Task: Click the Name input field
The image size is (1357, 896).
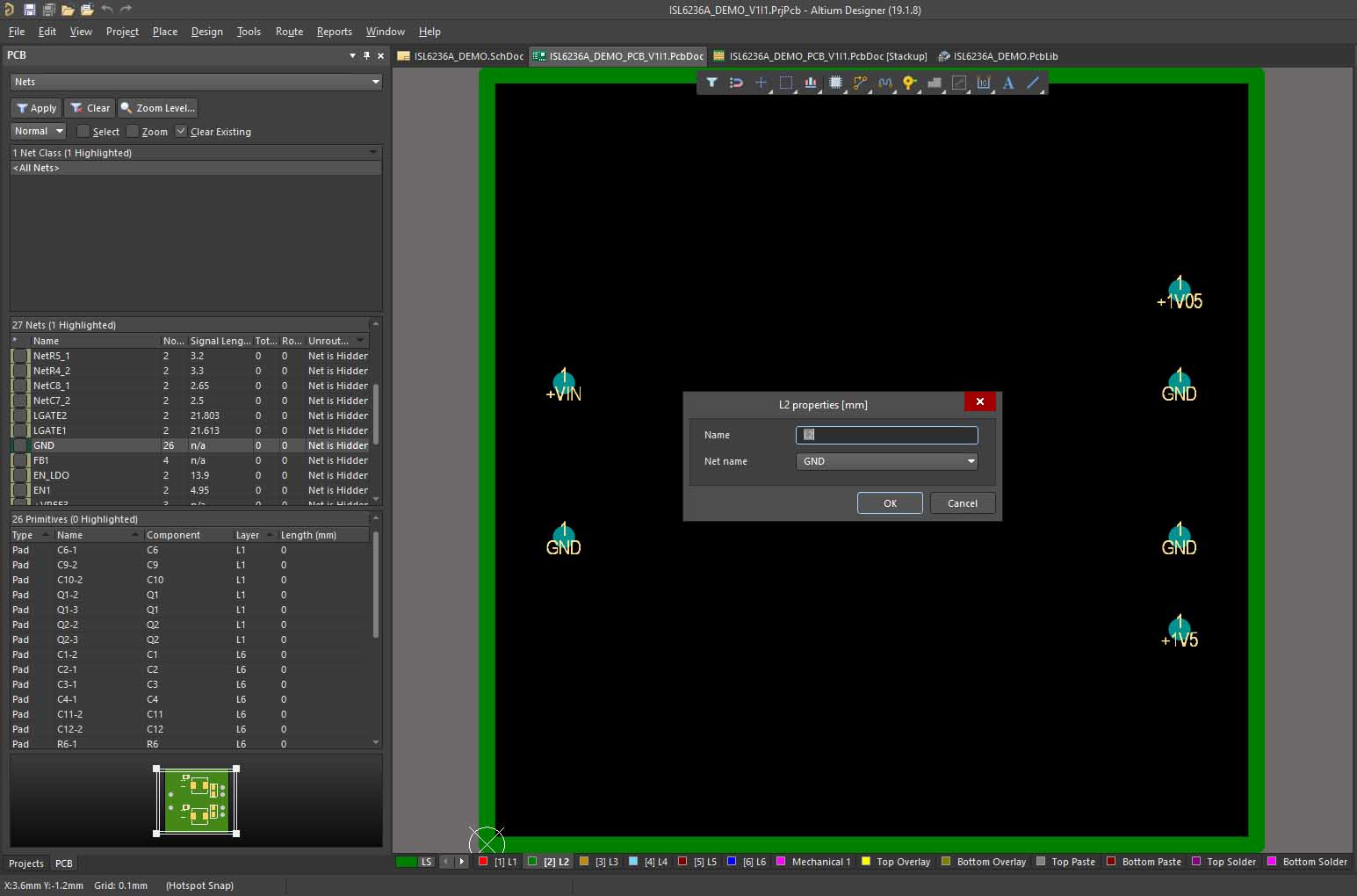Action: click(886, 435)
